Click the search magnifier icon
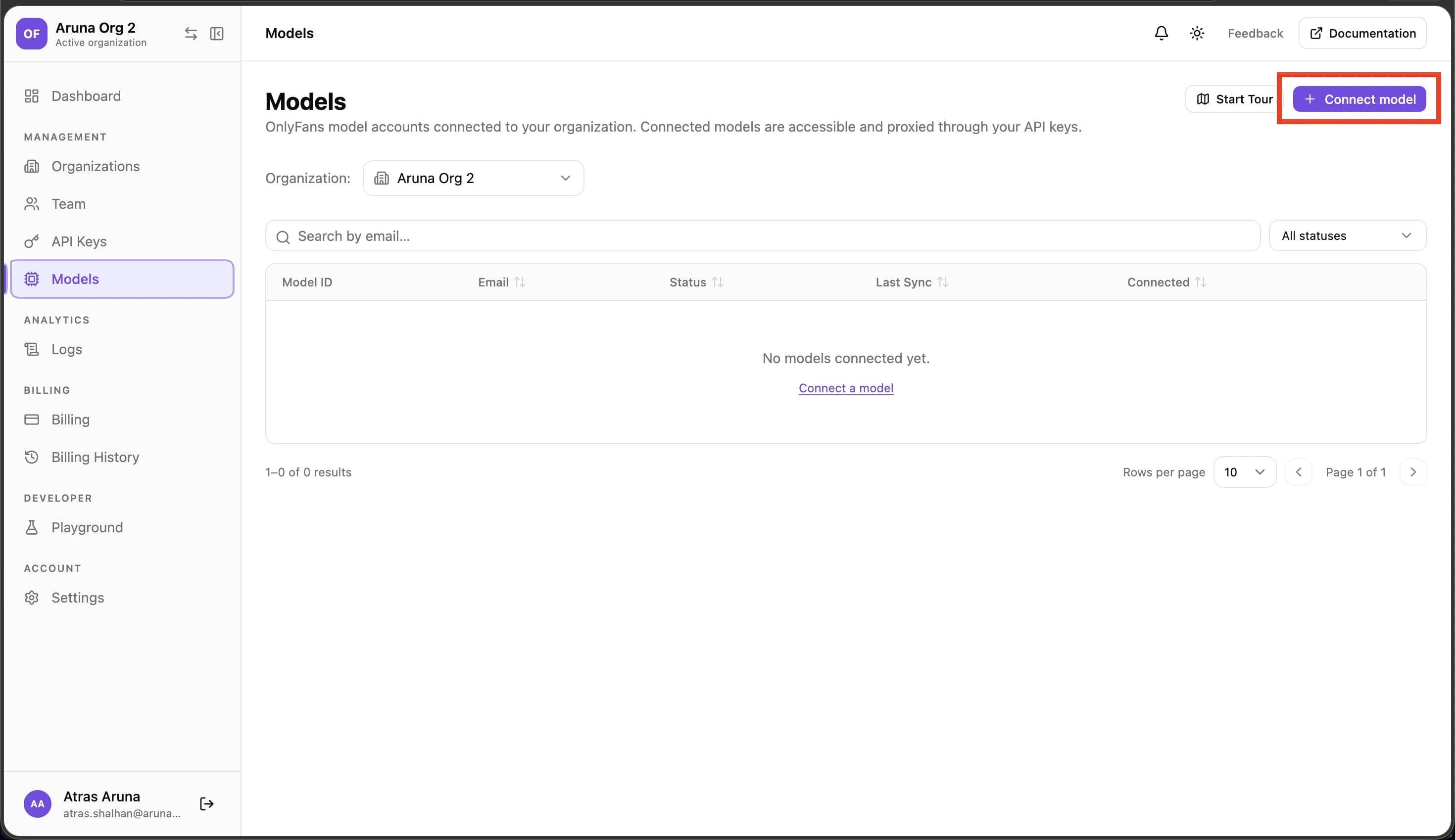The image size is (1455, 840). coord(283,236)
